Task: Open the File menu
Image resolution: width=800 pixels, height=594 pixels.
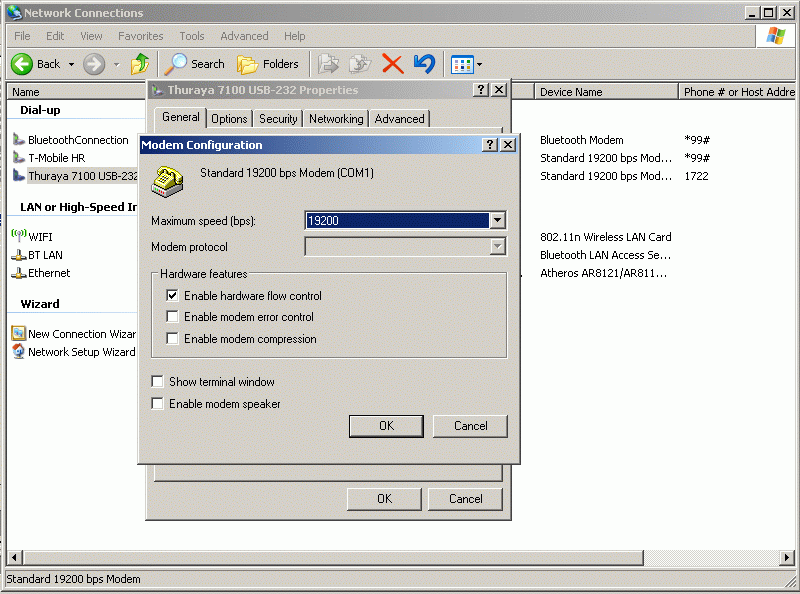Action: click(x=22, y=36)
